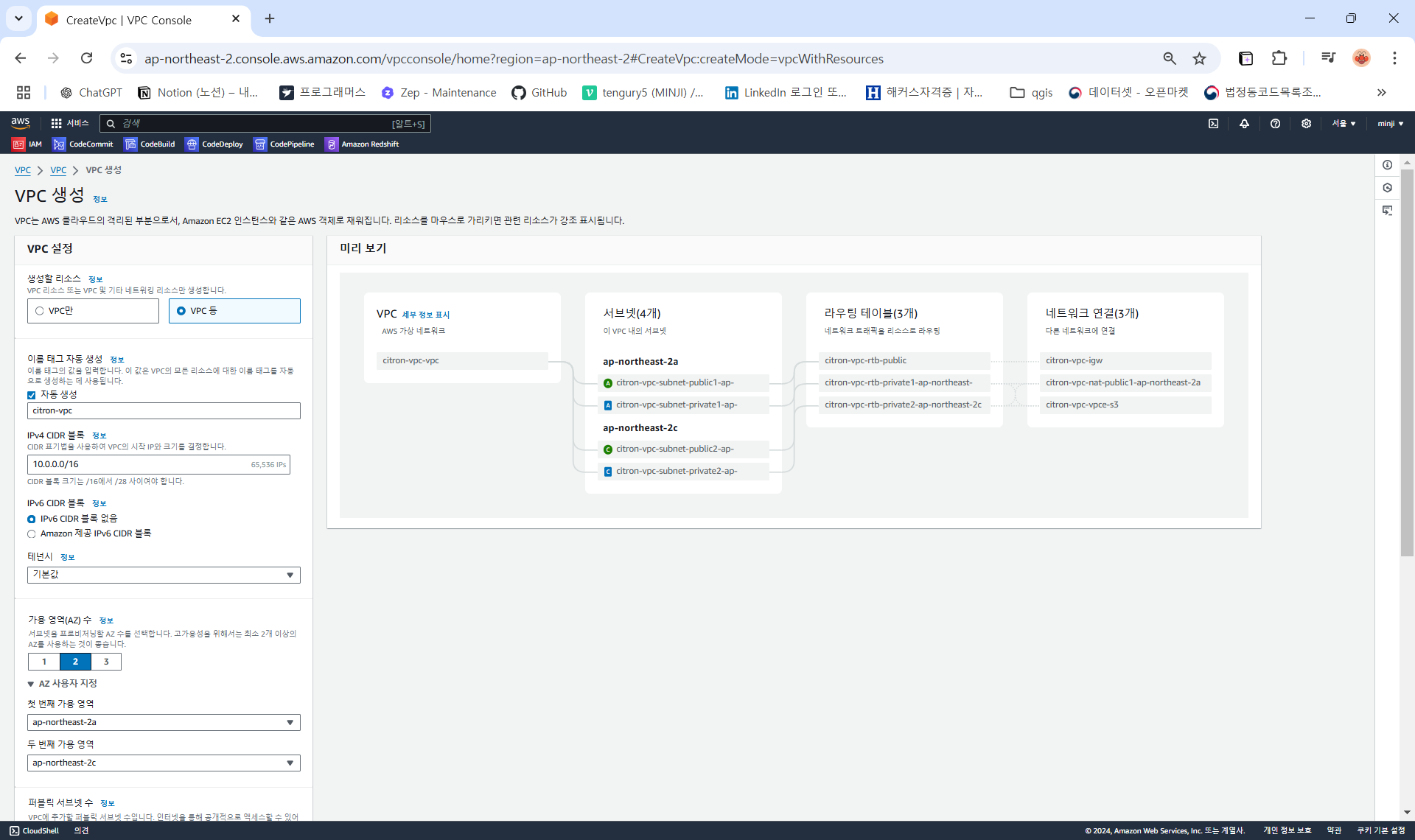Click the first VPC breadcrumb link
The image size is (1415, 840).
(23, 170)
